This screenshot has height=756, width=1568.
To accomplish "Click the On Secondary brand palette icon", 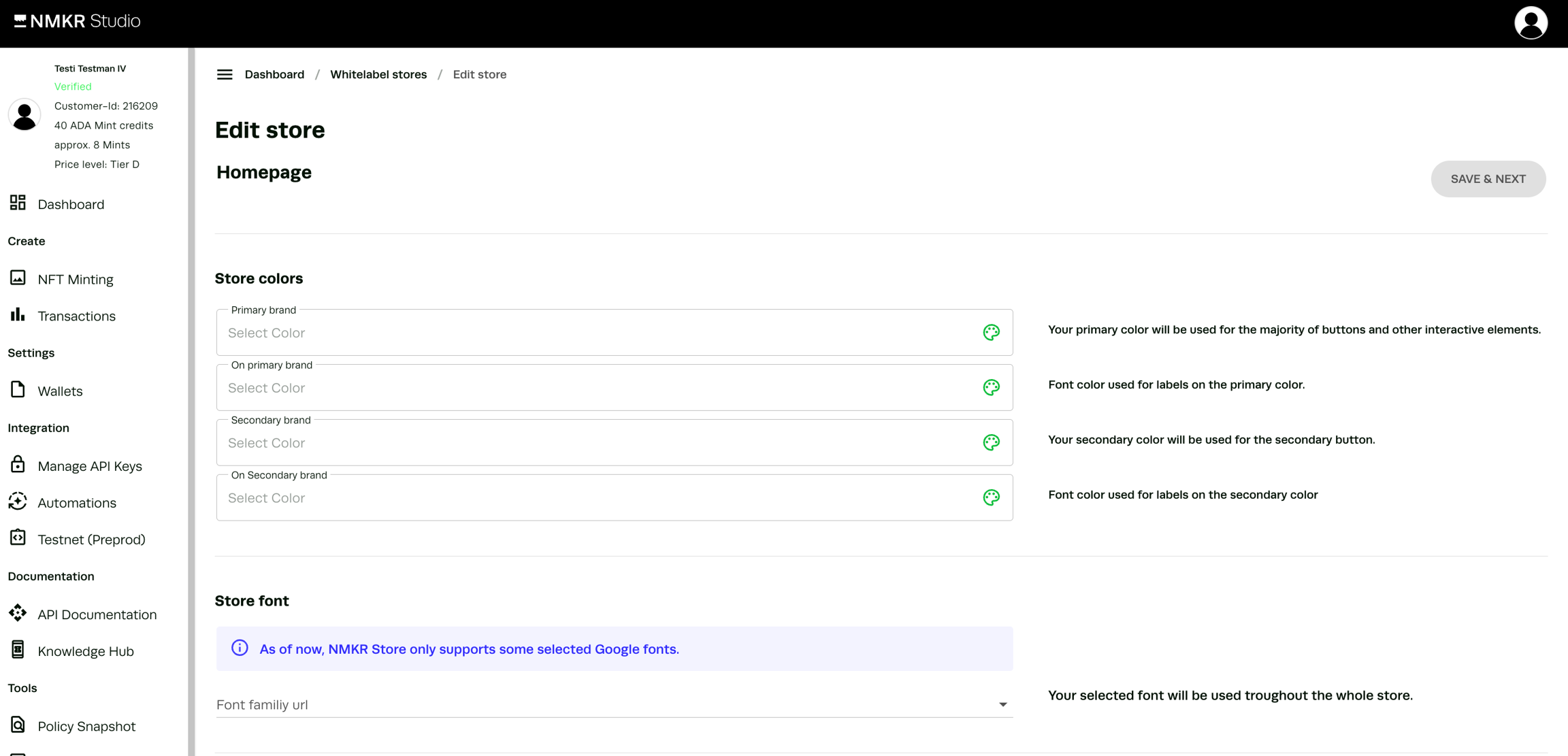I will (x=991, y=497).
